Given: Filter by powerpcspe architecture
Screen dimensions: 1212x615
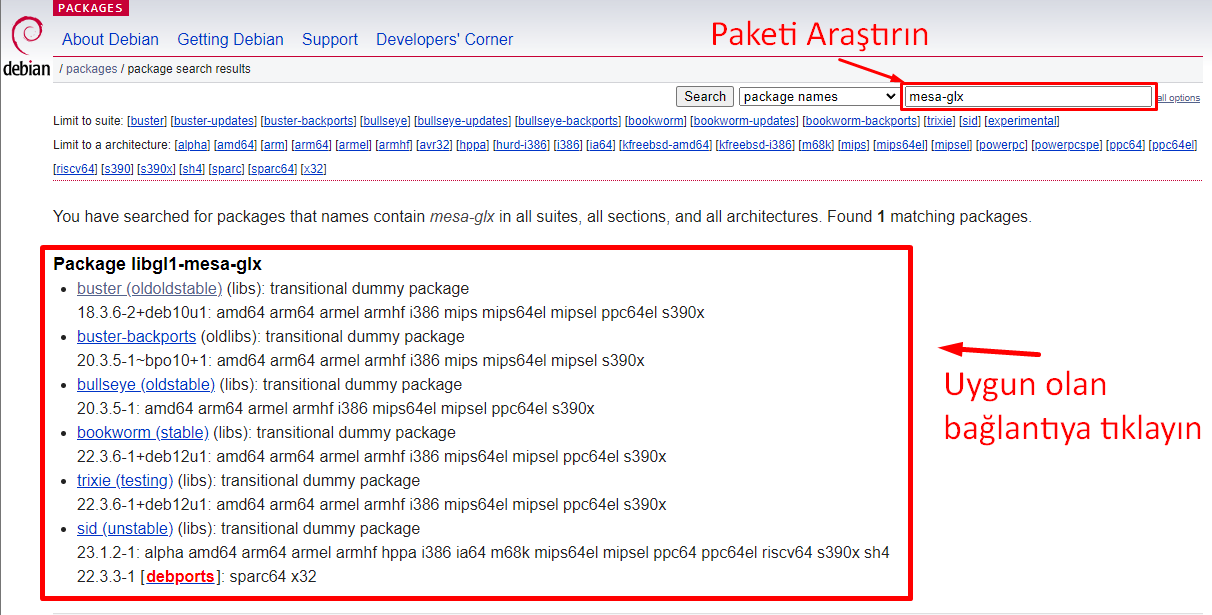Looking at the screenshot, I should [1068, 145].
